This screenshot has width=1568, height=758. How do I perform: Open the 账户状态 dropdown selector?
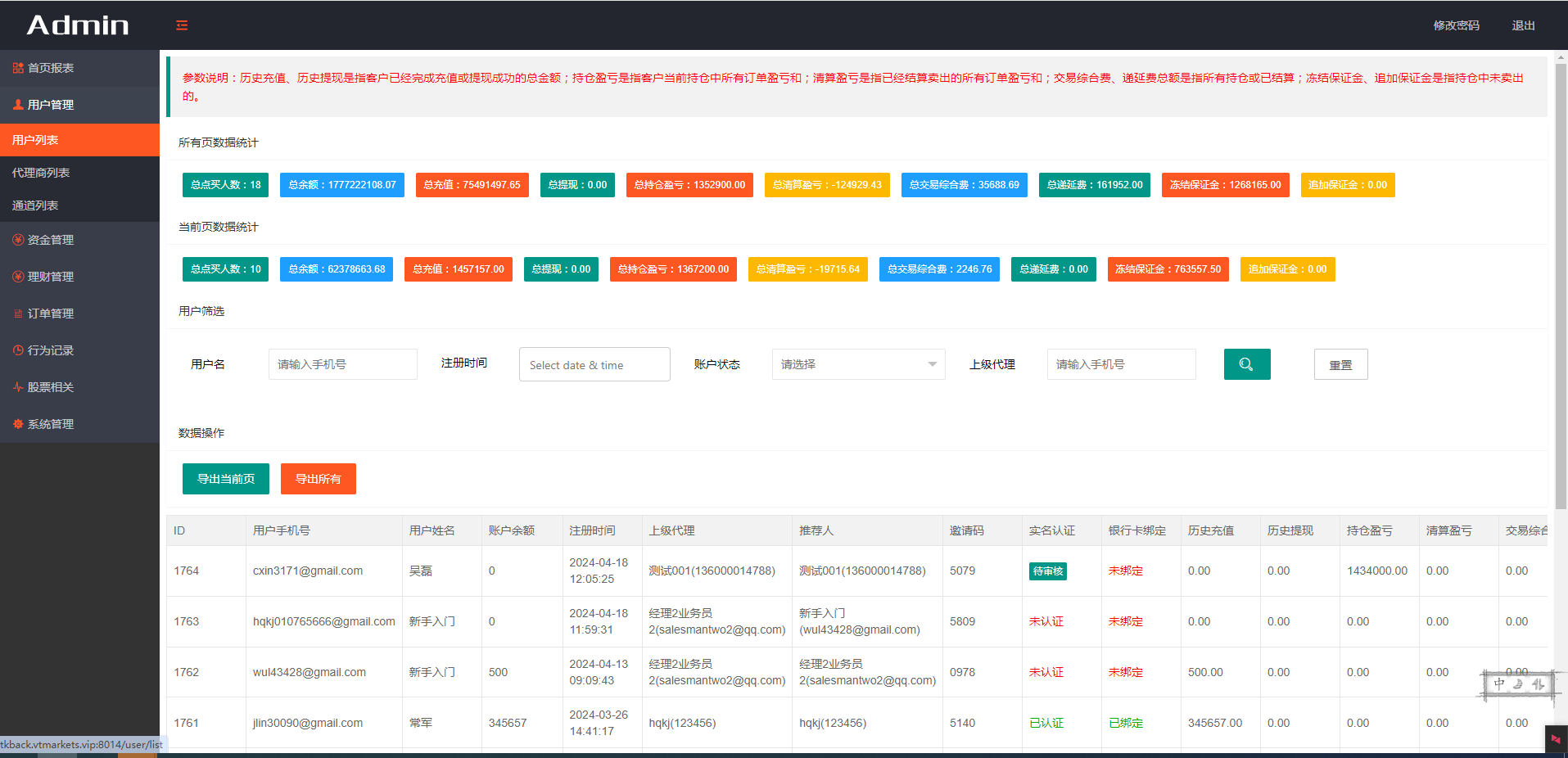[x=858, y=364]
